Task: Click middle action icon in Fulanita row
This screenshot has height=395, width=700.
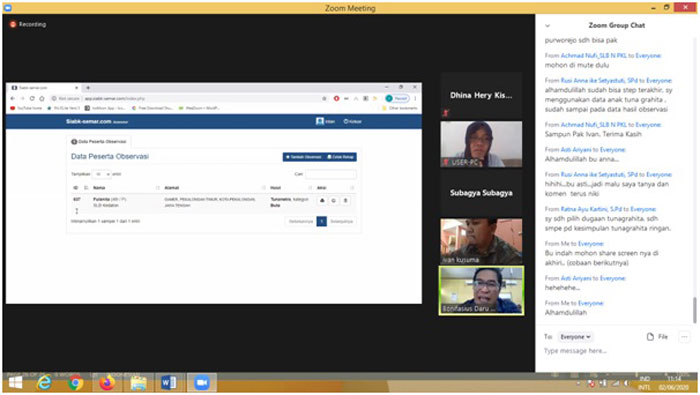Action: pos(333,201)
